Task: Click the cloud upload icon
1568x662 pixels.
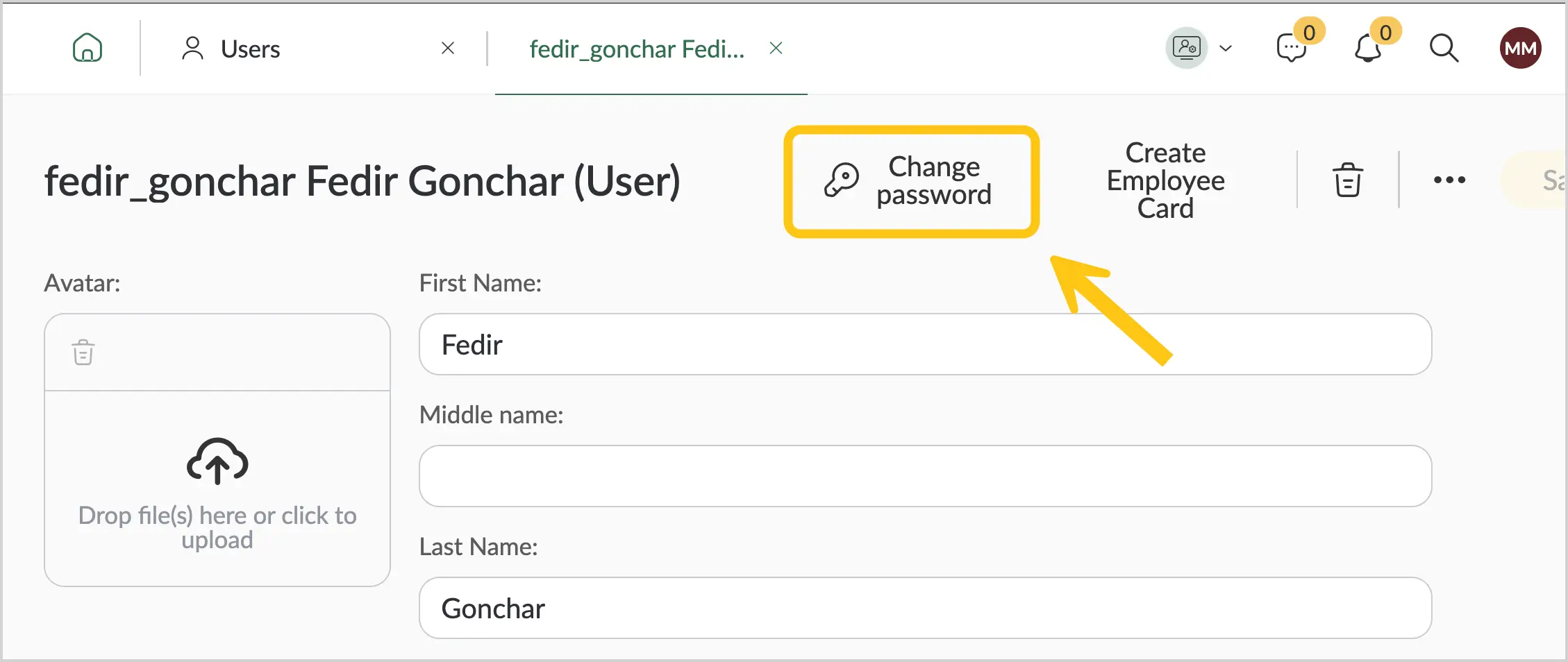Action: click(x=217, y=461)
